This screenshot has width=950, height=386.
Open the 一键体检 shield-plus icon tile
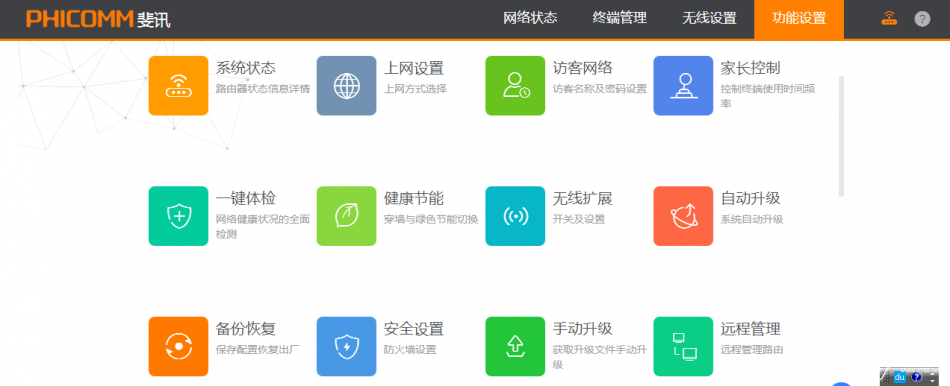[x=178, y=216]
